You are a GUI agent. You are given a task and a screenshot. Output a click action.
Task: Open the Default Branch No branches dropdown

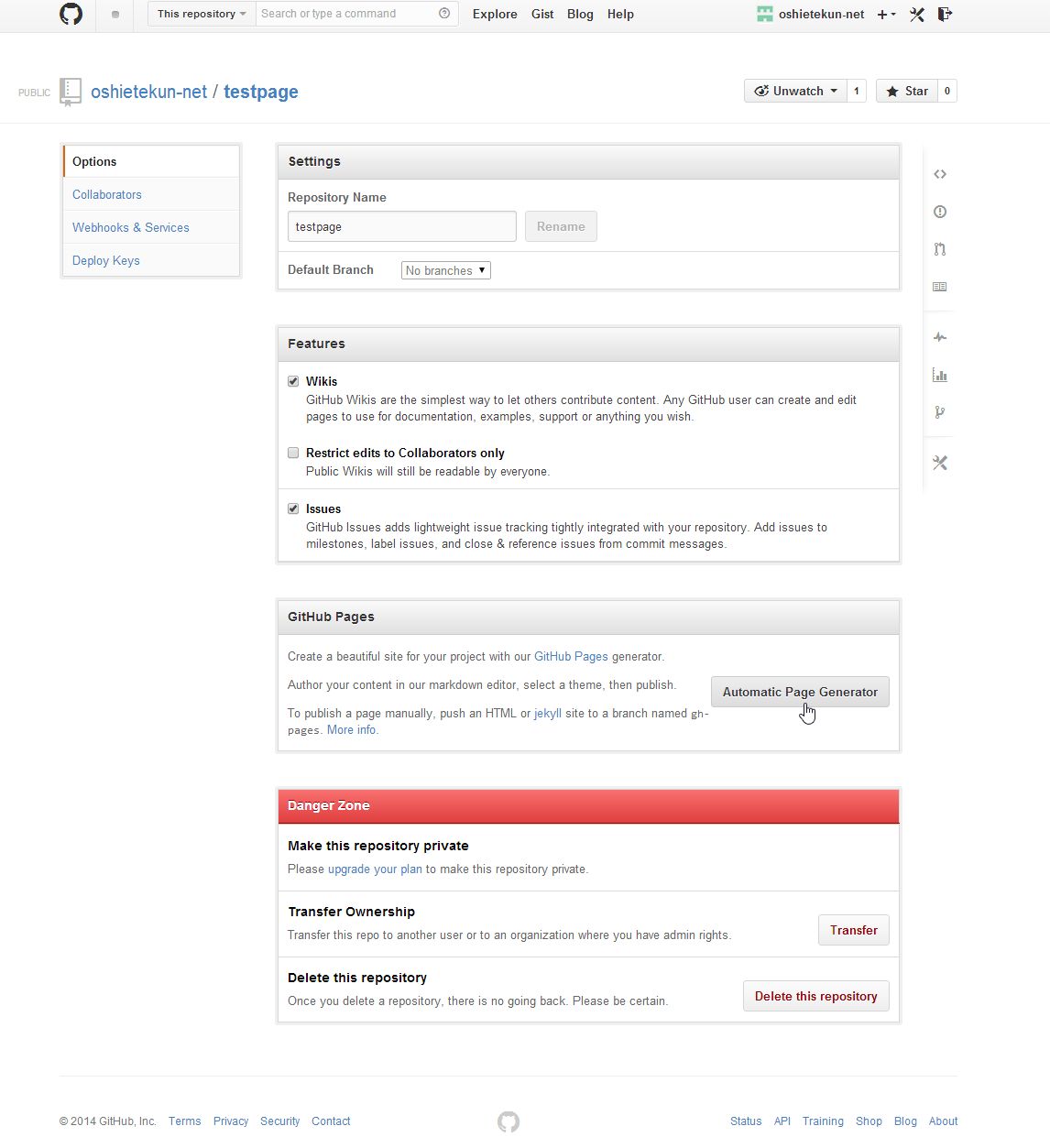pos(446,270)
